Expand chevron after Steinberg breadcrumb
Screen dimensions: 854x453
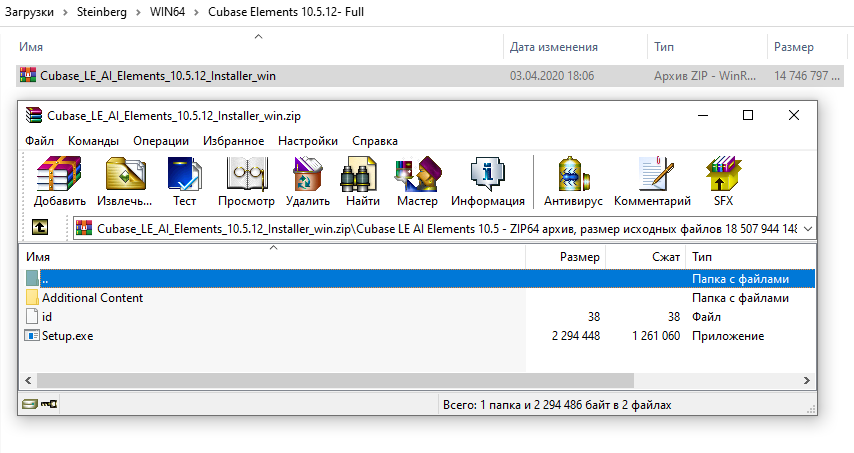pyautogui.click(x=138, y=13)
